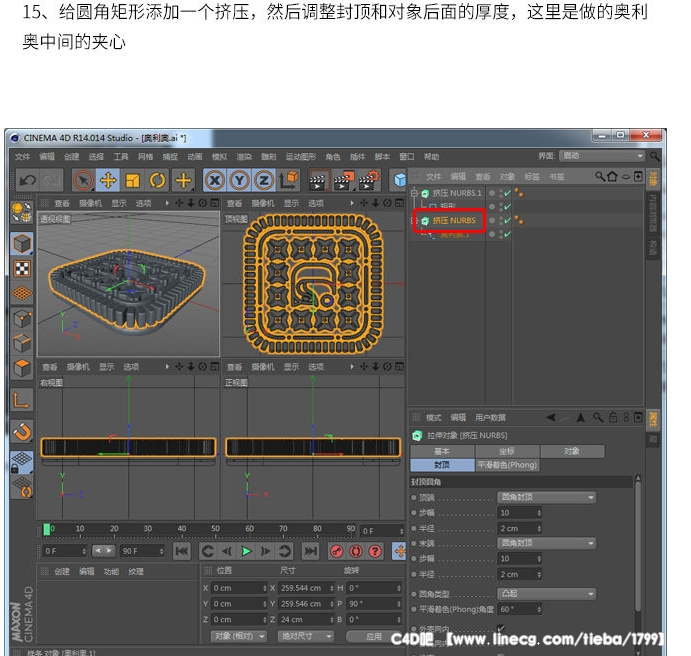
Task: Open the 文件 menu in the main menu bar
Action: coord(22,156)
